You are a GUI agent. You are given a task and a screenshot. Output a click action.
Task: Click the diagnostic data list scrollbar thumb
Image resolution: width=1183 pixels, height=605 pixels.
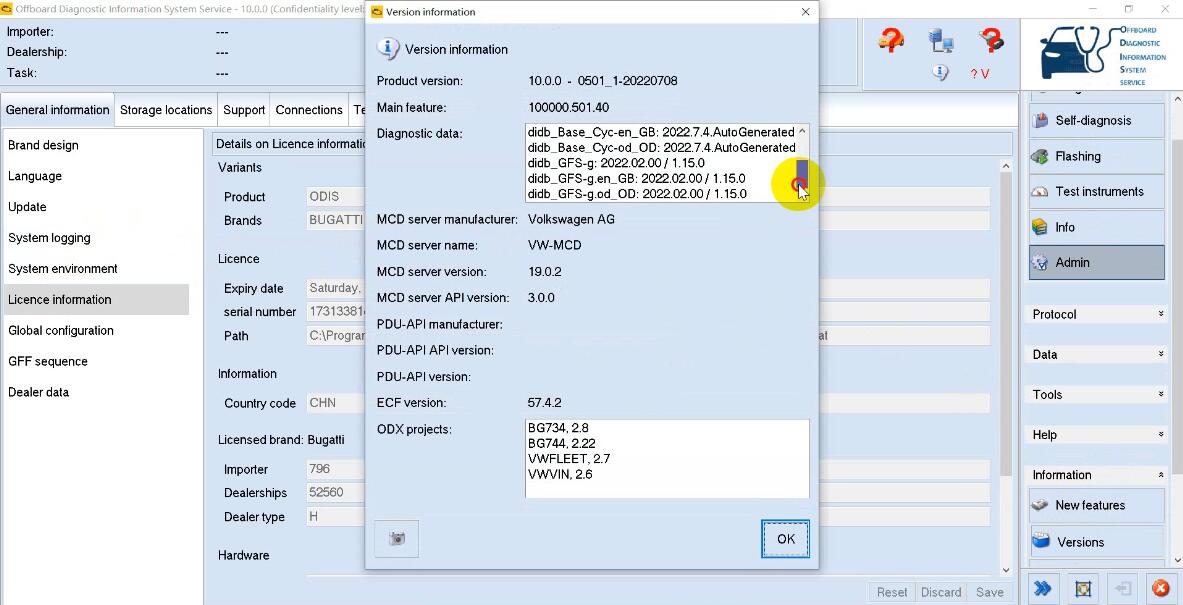point(802,173)
